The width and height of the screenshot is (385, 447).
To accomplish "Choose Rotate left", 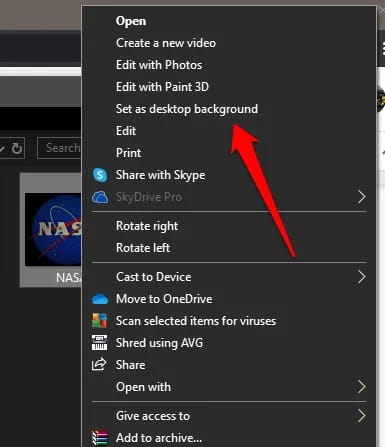I will coord(143,248).
